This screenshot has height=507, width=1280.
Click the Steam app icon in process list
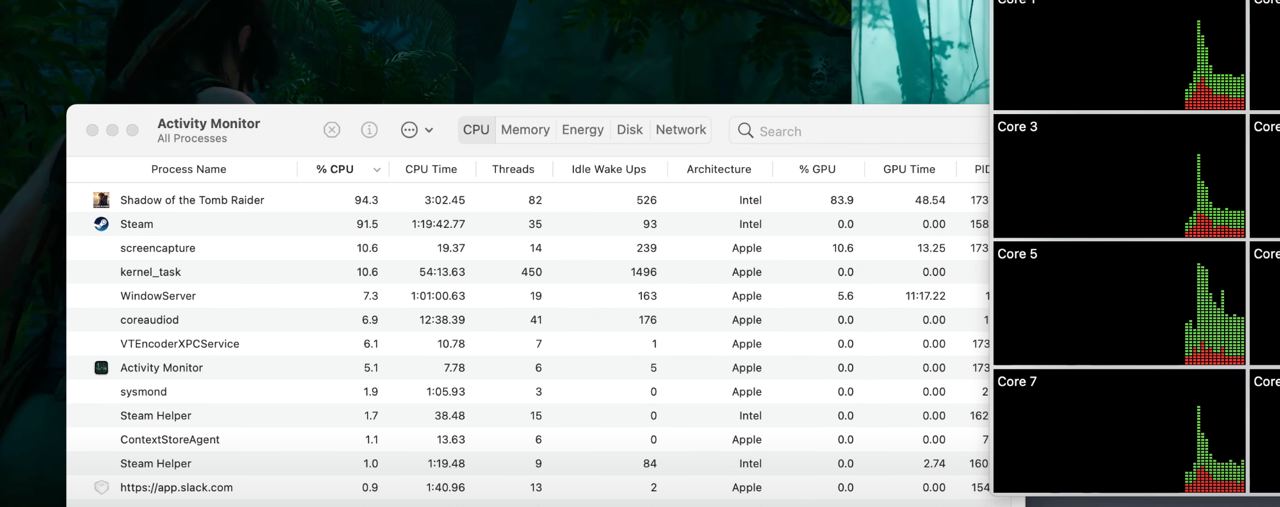(x=101, y=224)
